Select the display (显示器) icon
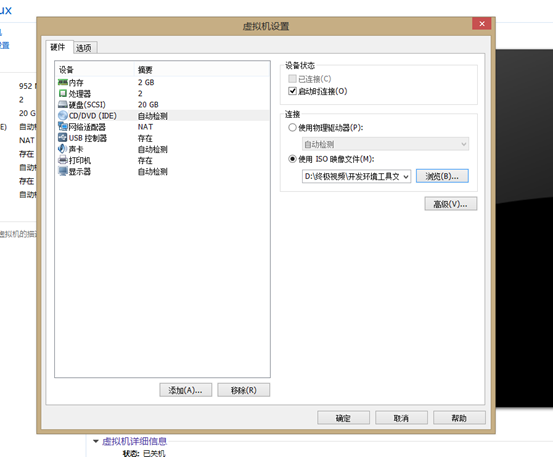Screen dimensions: 553x457 63,171
